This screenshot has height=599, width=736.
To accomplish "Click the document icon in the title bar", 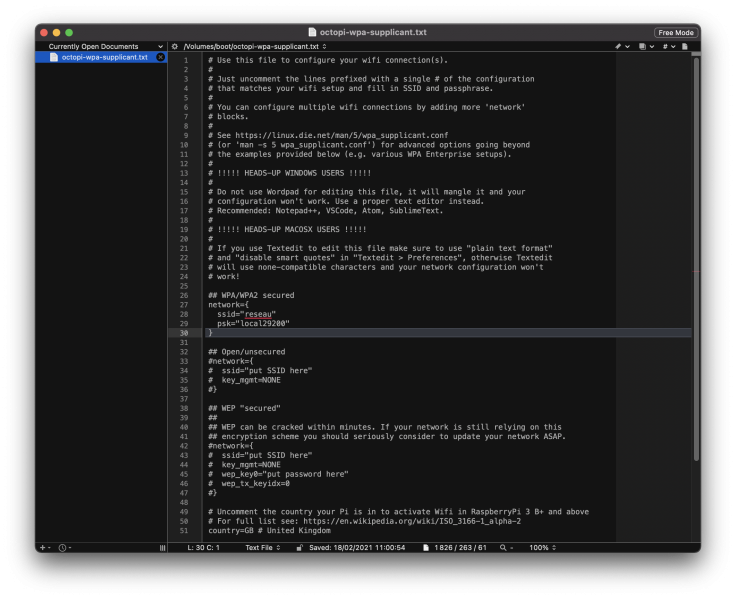I will (x=312, y=32).
